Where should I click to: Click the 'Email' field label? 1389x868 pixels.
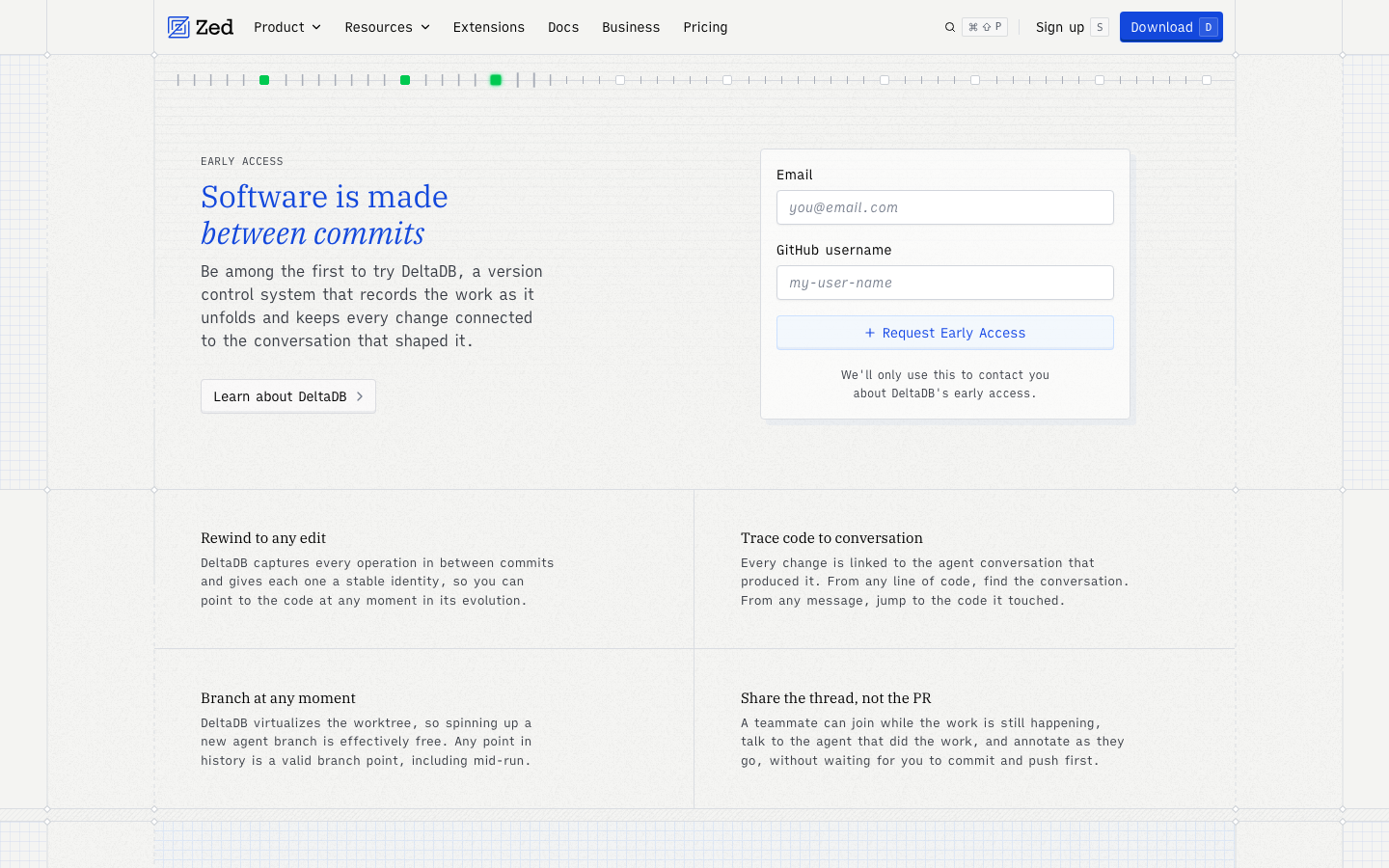(x=795, y=175)
